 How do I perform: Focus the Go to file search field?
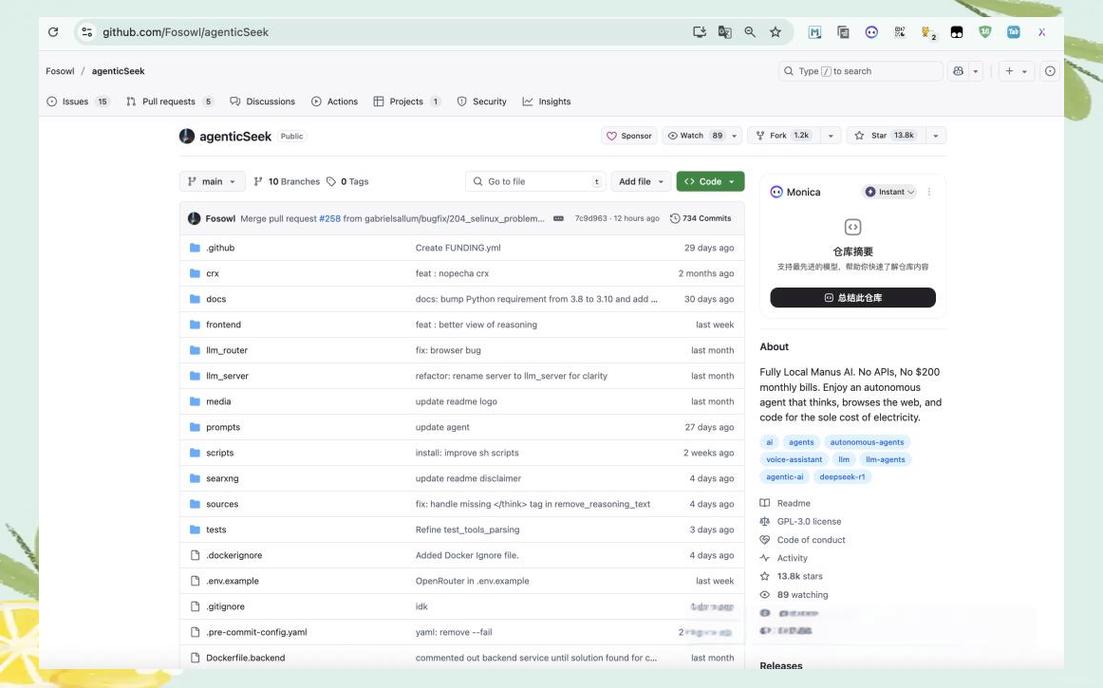click(x=535, y=181)
